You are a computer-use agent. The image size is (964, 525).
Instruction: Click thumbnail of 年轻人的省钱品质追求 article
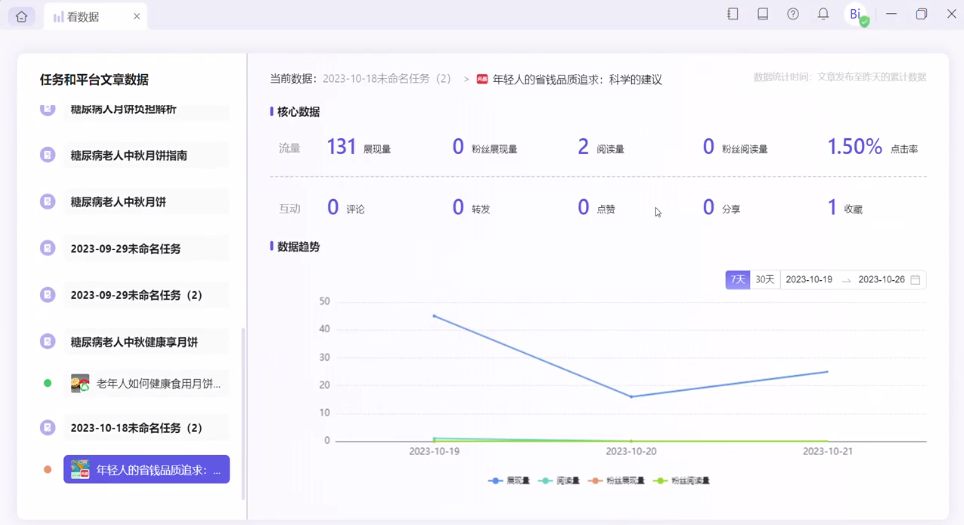(x=80, y=470)
